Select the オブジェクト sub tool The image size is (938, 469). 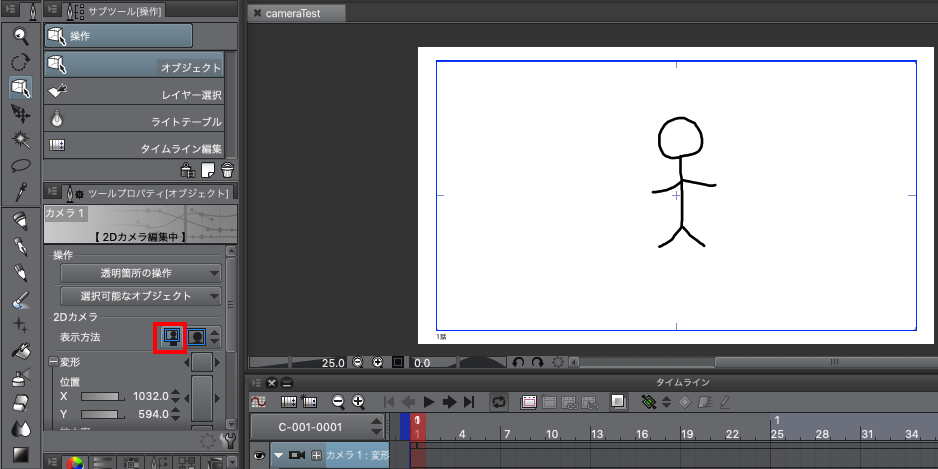134,64
